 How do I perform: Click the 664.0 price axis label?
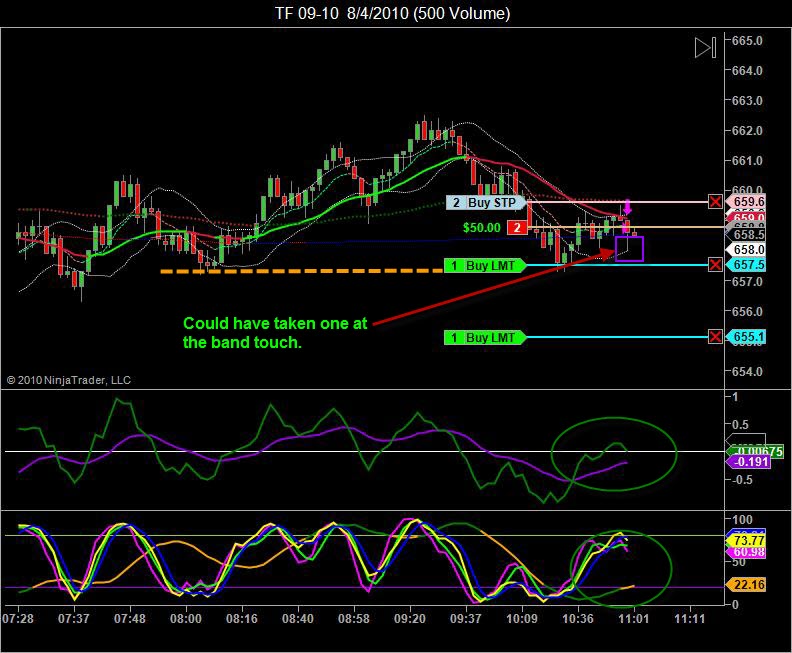coord(748,71)
